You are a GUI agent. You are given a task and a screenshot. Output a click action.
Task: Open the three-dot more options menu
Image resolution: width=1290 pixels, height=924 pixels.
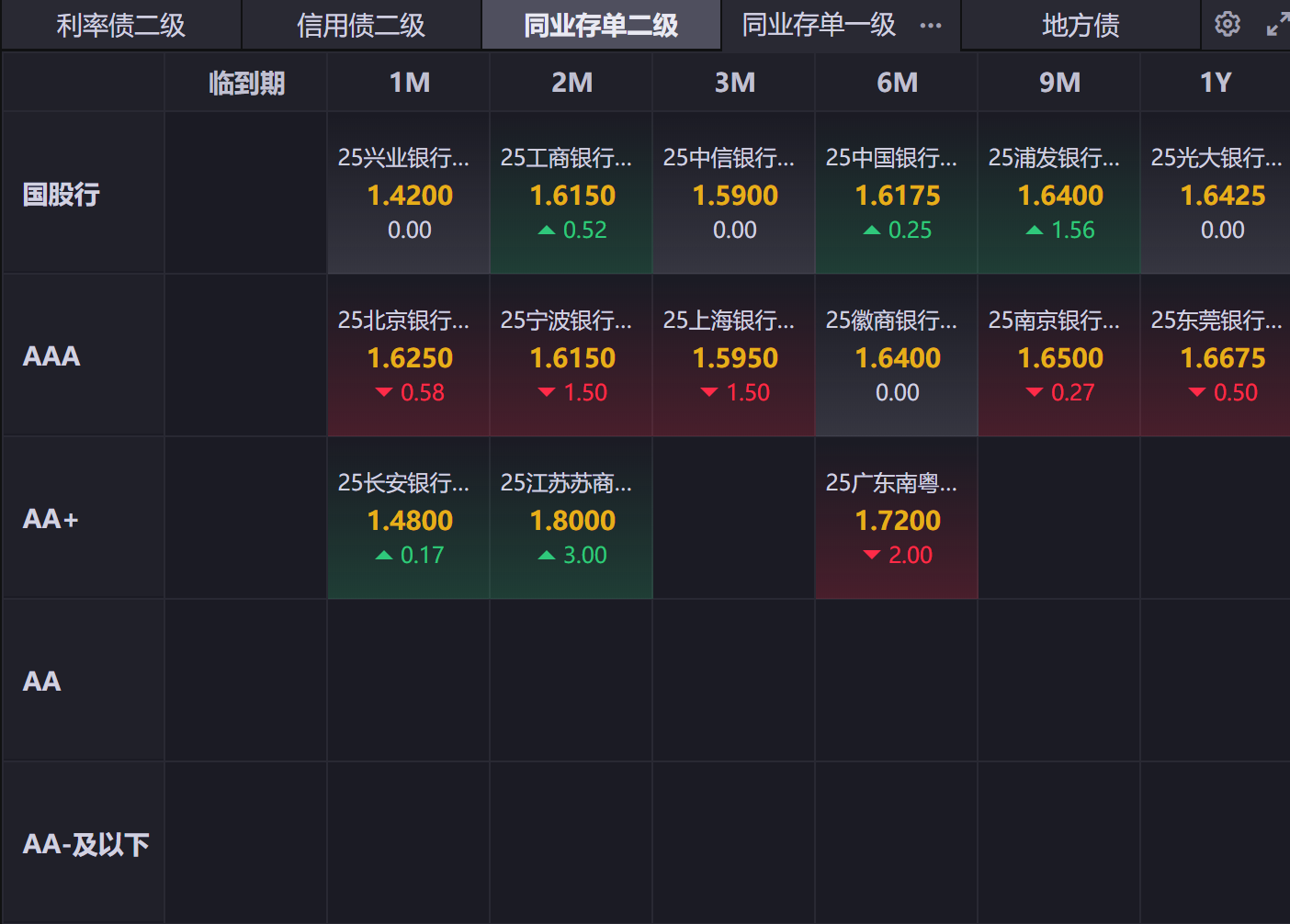tap(931, 26)
